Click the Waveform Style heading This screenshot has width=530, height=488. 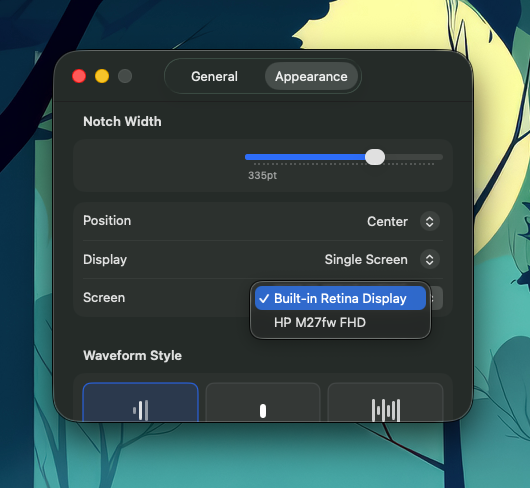coord(132,356)
